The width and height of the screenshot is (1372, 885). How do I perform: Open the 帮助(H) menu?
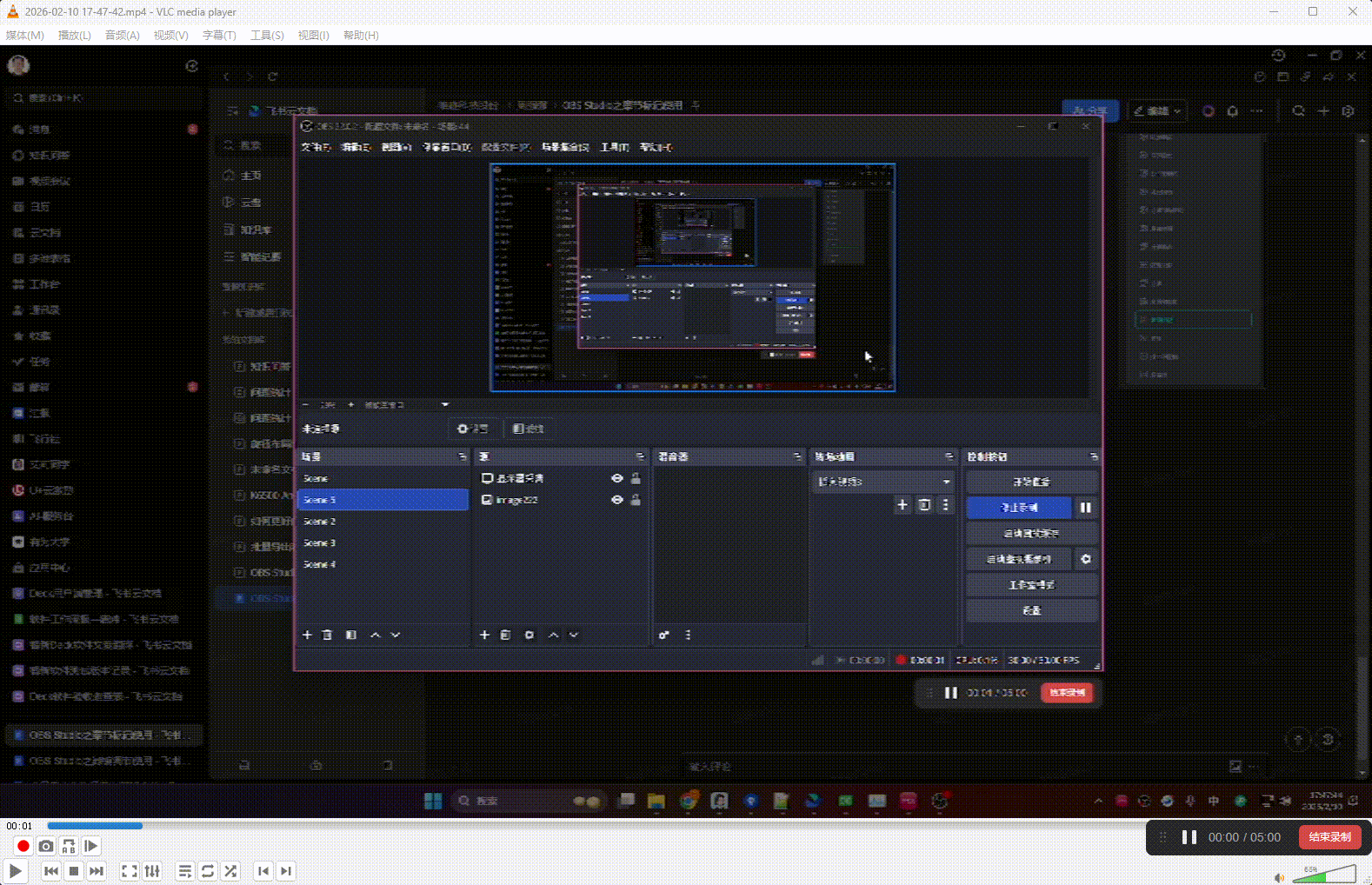361,36
